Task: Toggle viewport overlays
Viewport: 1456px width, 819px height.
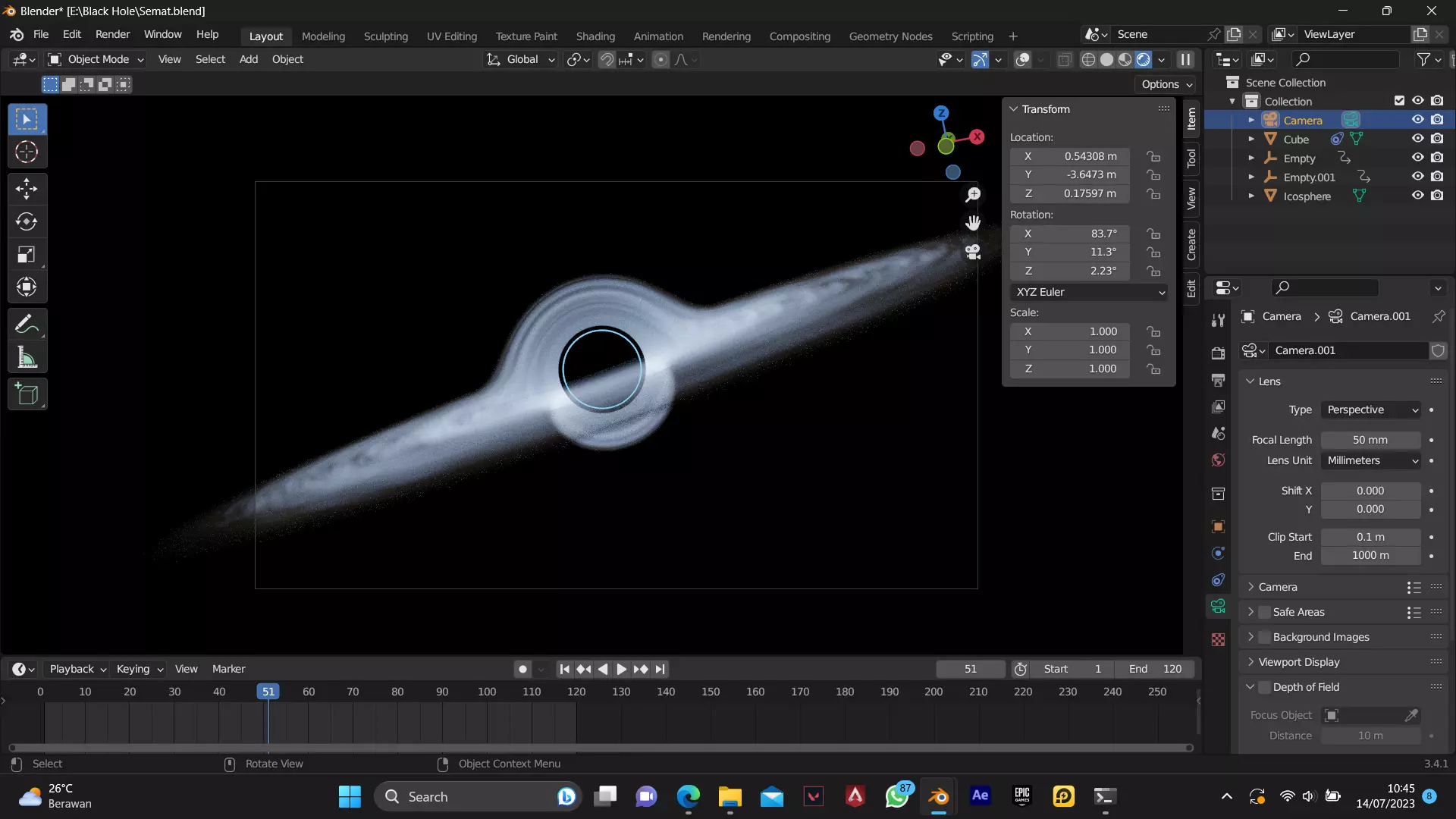Action: click(1022, 59)
